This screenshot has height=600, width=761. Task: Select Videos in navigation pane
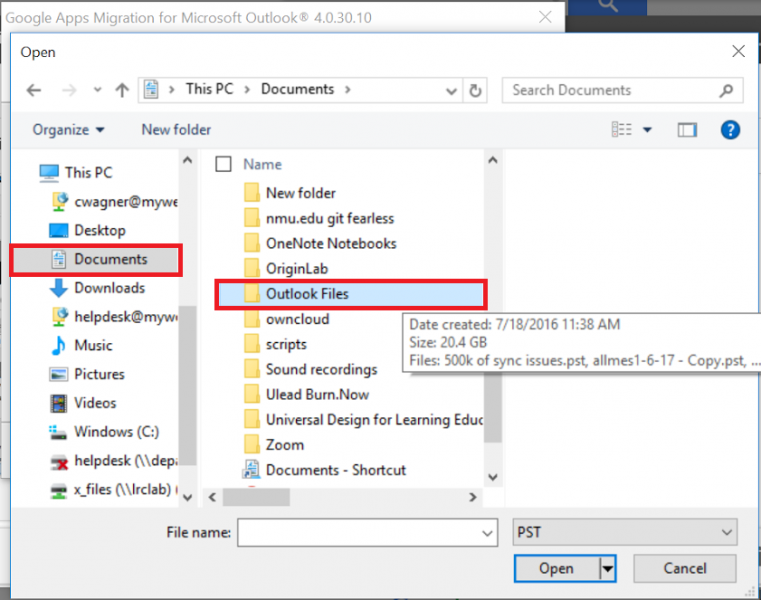pyautogui.click(x=83, y=403)
